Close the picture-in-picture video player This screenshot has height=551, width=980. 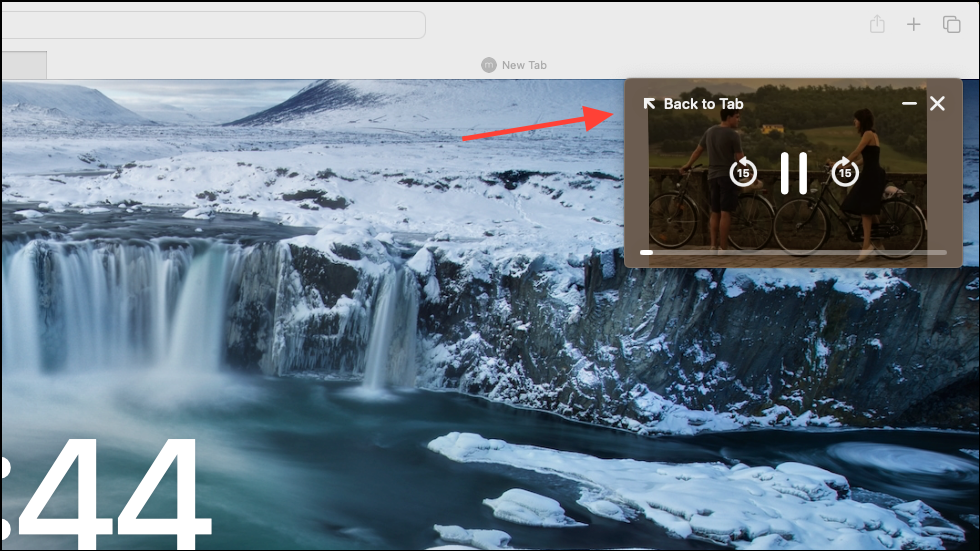pyautogui.click(x=937, y=104)
